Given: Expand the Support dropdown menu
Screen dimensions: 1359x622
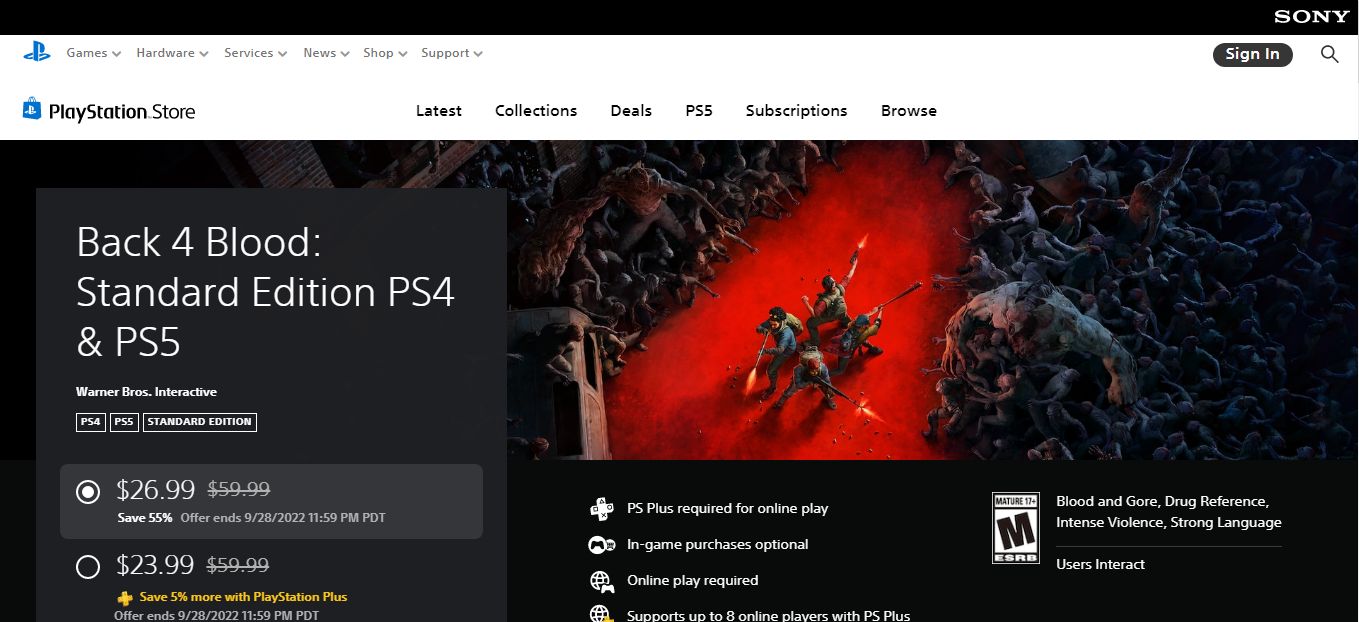Looking at the screenshot, I should tap(452, 53).
